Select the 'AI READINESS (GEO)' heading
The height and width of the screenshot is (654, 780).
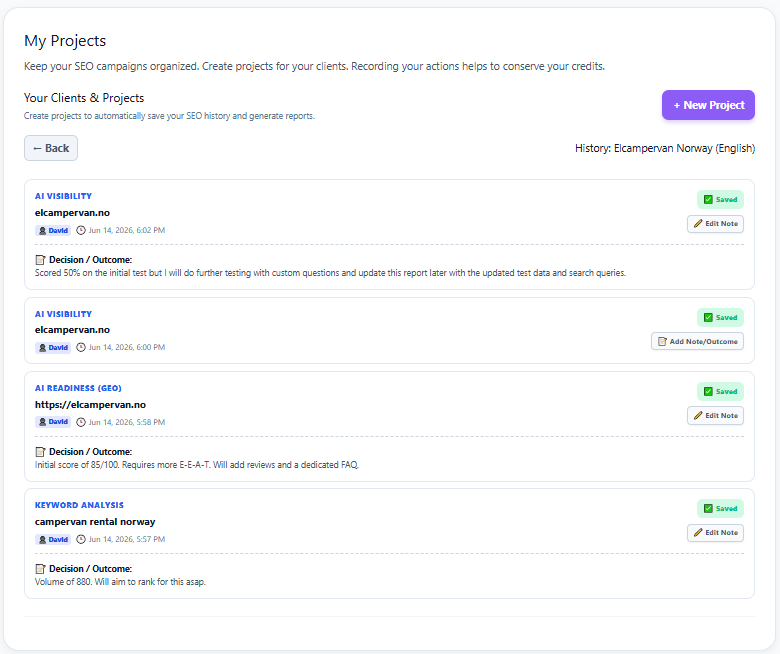coord(78,388)
